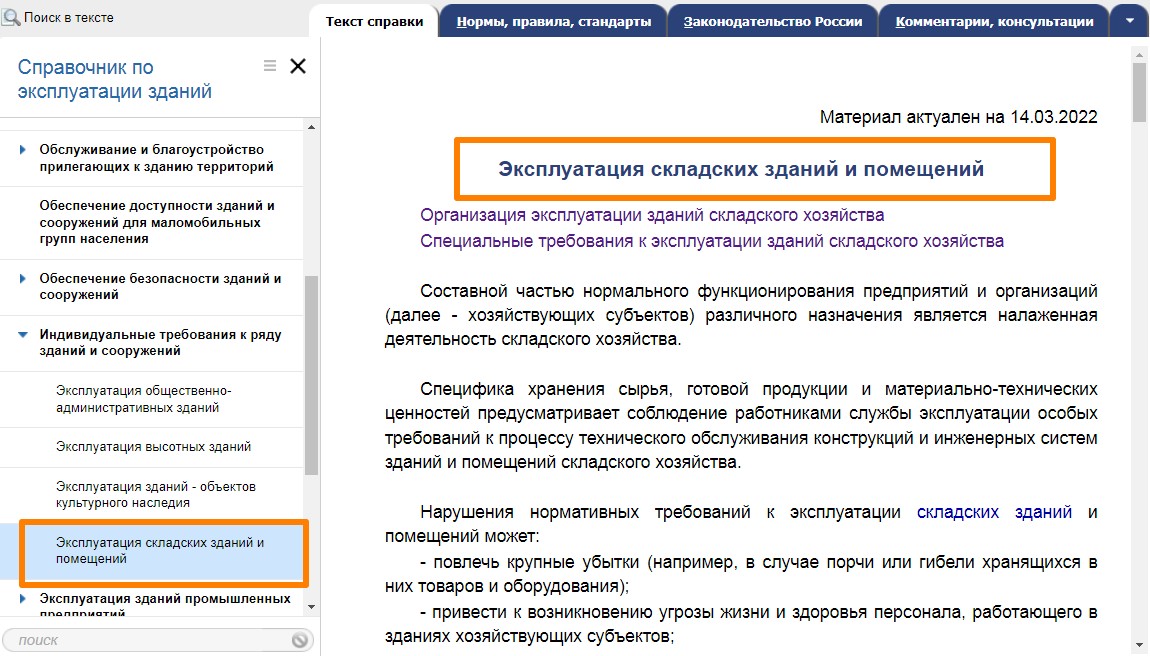Click the sidebar scroll up arrow
This screenshot has width=1150, height=656.
(x=311, y=127)
